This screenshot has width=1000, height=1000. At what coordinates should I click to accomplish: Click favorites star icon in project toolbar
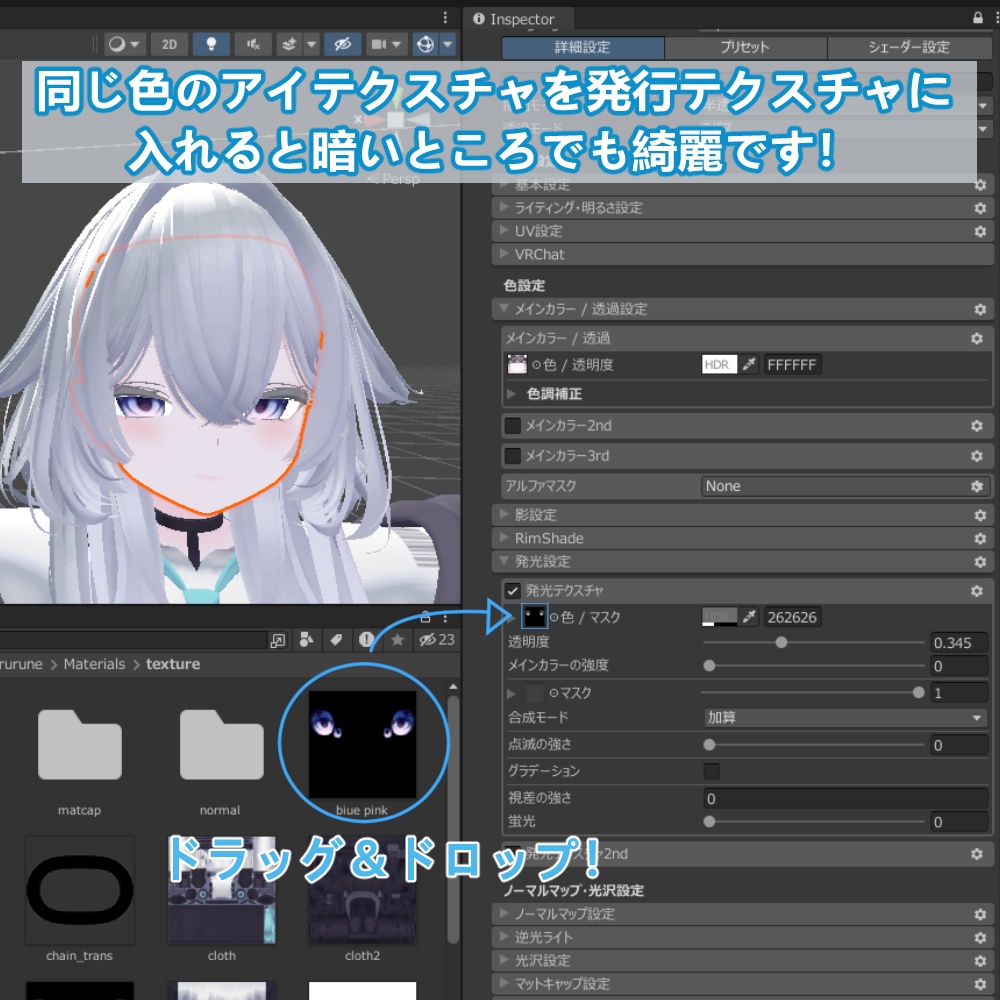(397, 640)
